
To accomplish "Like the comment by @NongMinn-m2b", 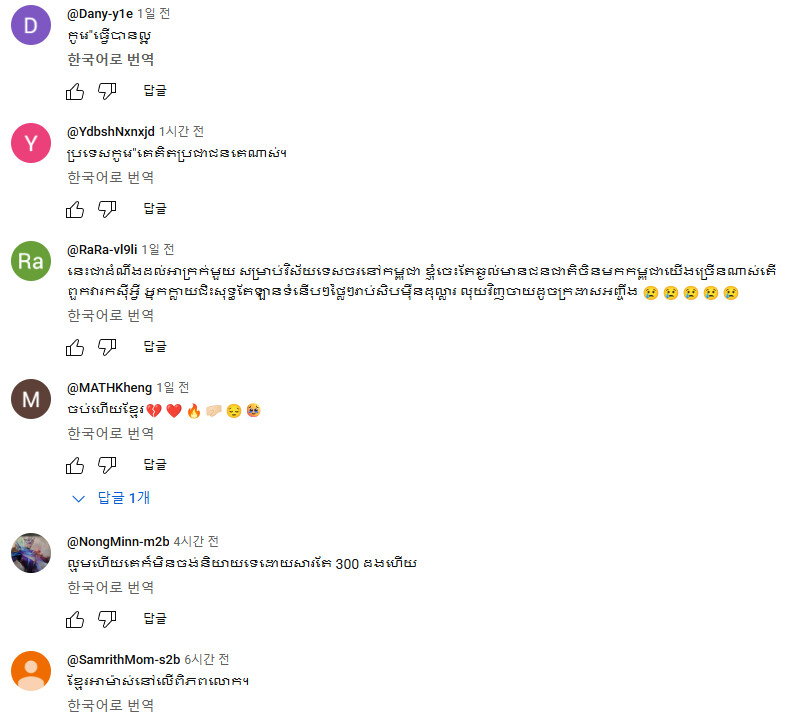I will click(x=75, y=619).
